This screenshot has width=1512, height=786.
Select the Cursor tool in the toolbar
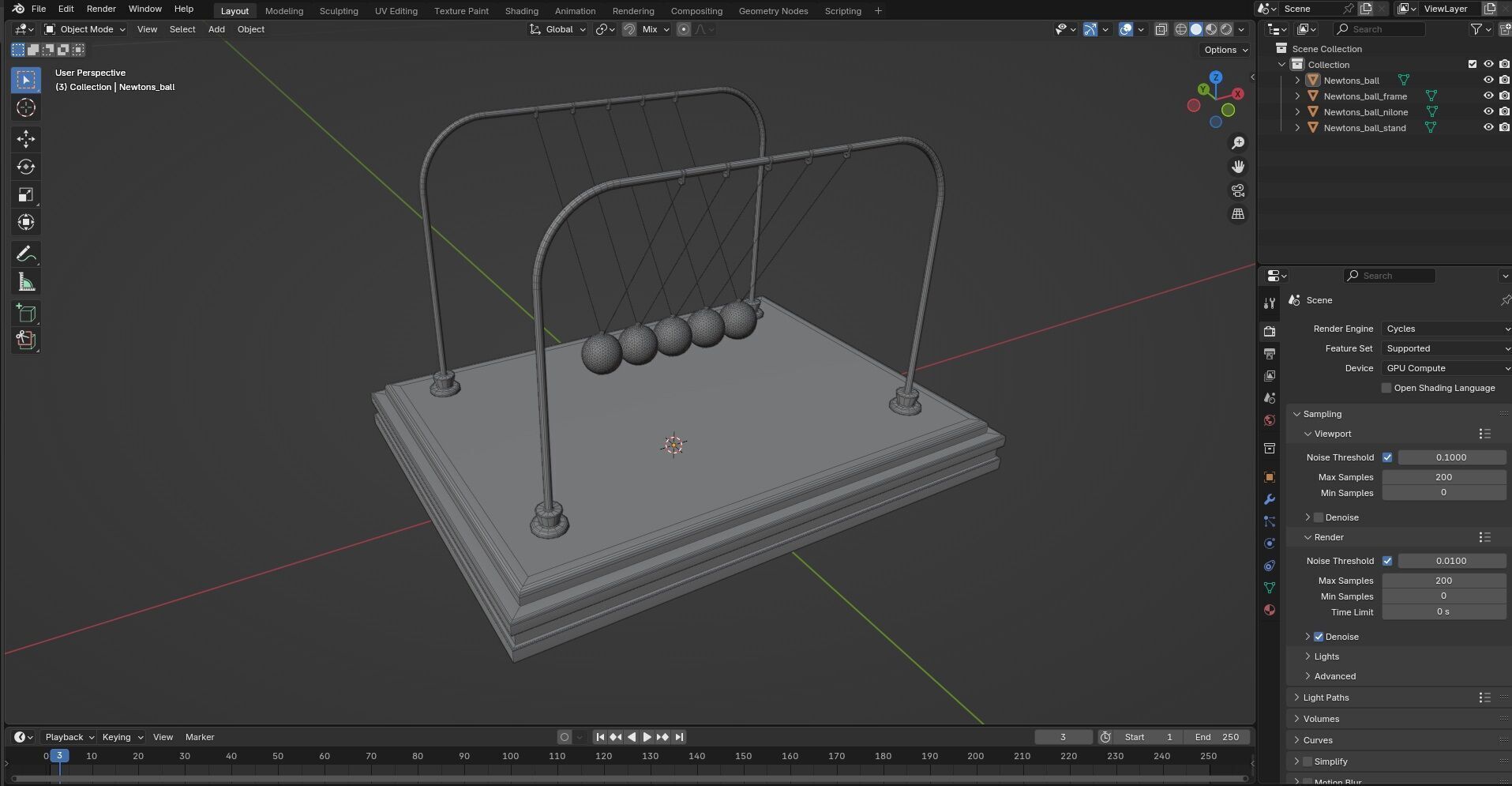(x=26, y=108)
